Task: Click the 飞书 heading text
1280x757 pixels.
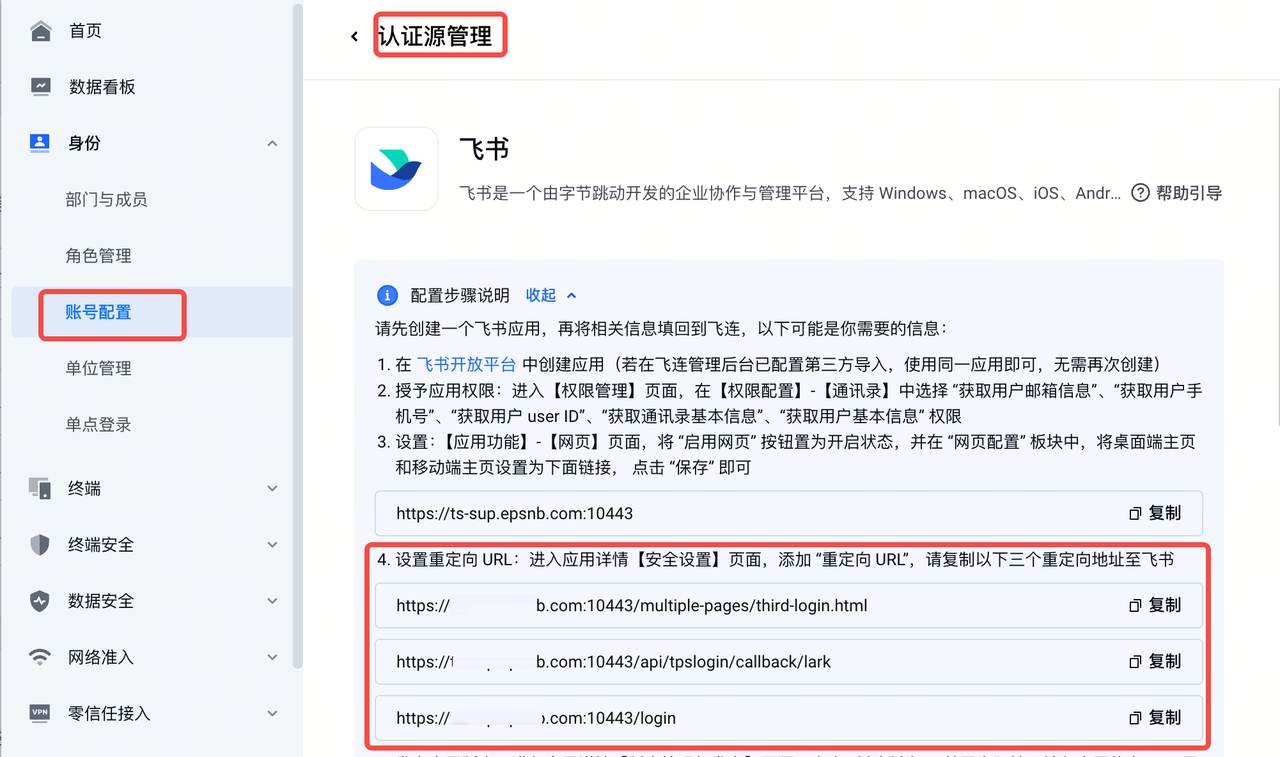Action: point(484,150)
